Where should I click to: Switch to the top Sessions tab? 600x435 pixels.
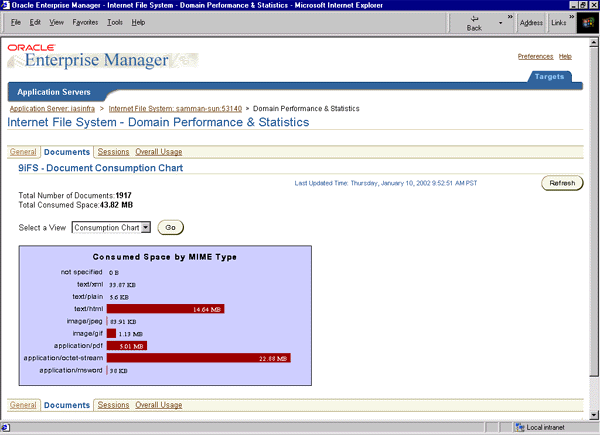coord(113,152)
